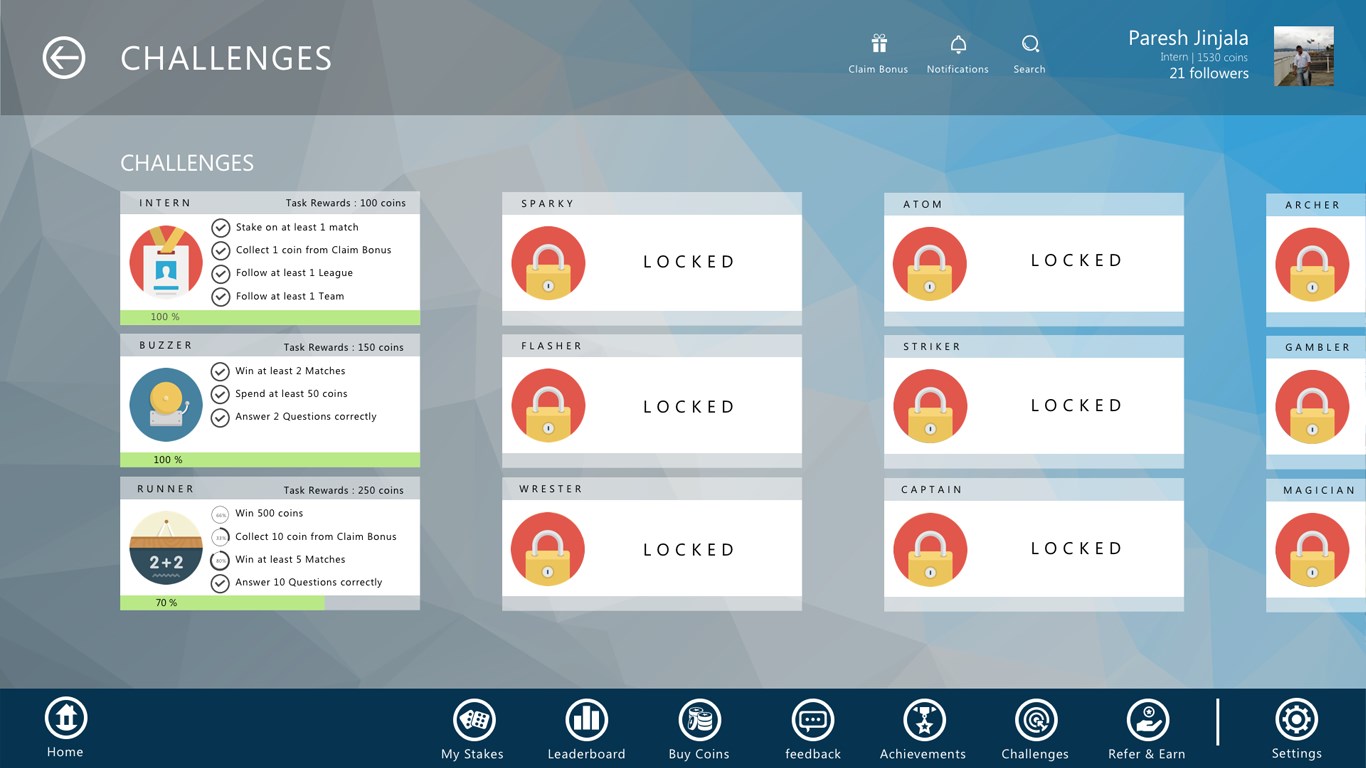
Task: Click the Atom lock icon
Action: pos(930,264)
